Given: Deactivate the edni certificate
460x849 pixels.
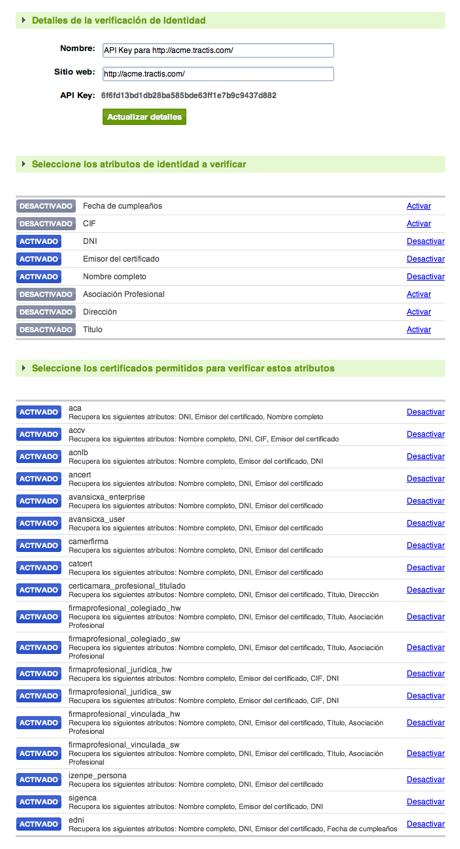Looking at the screenshot, I should 425,824.
